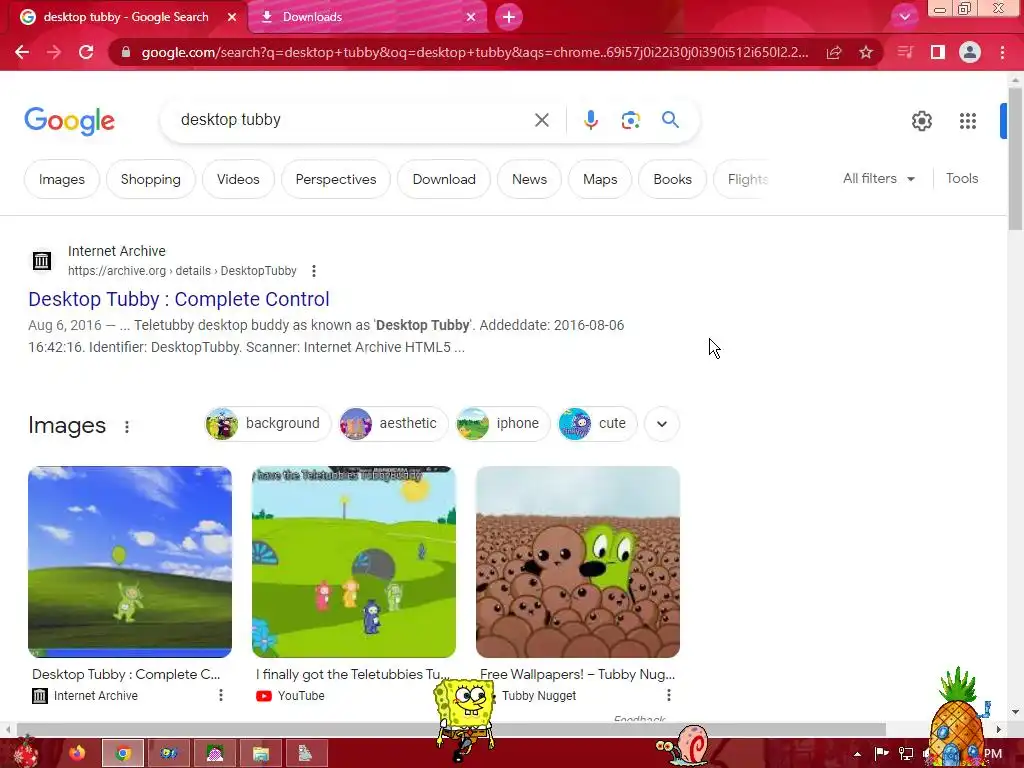The width and height of the screenshot is (1024, 768).
Task: Launch Firefox from the taskbar
Action: coord(77,754)
